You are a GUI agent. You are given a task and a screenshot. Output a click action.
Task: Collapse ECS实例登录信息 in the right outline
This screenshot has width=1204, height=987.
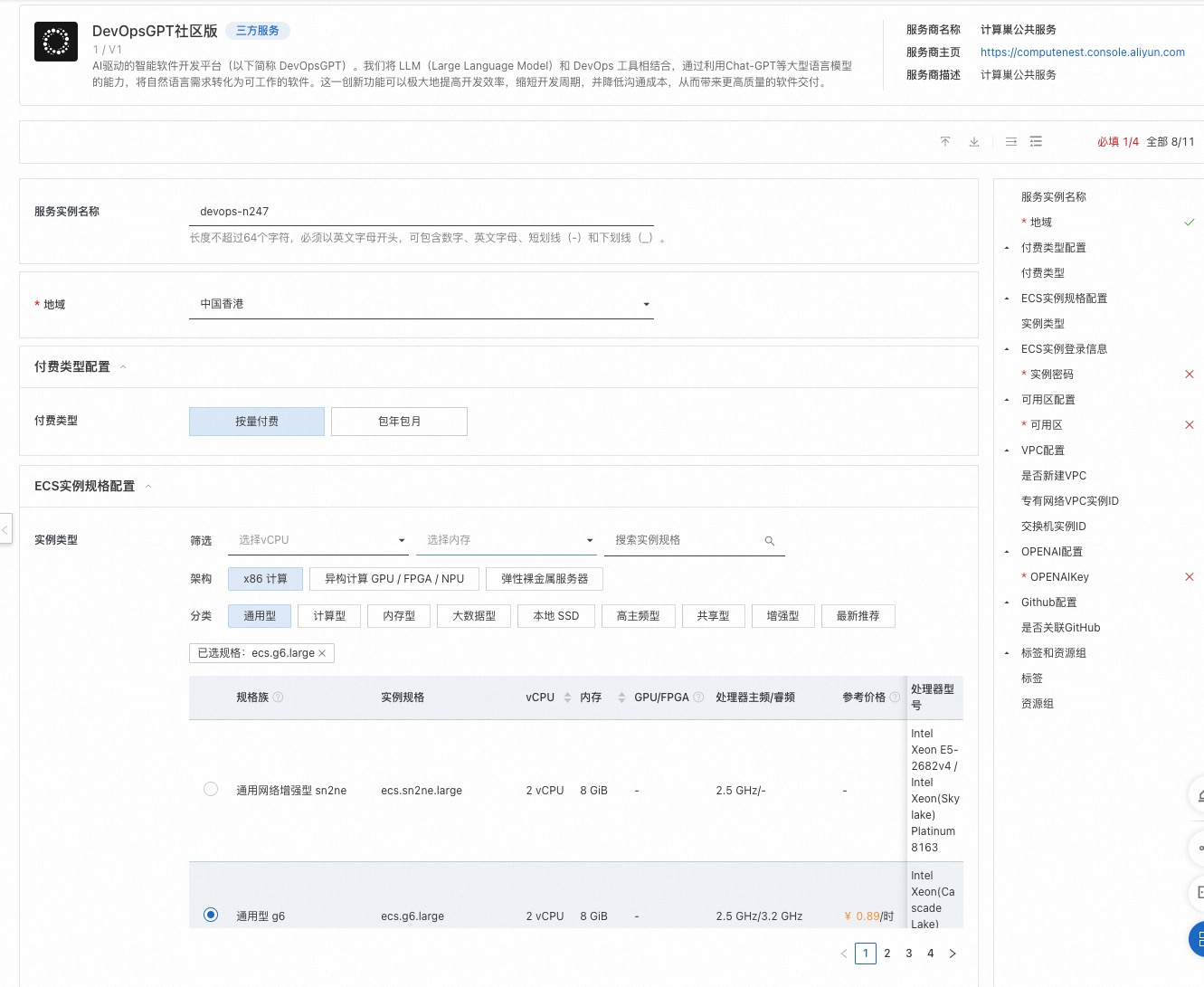[1007, 349]
